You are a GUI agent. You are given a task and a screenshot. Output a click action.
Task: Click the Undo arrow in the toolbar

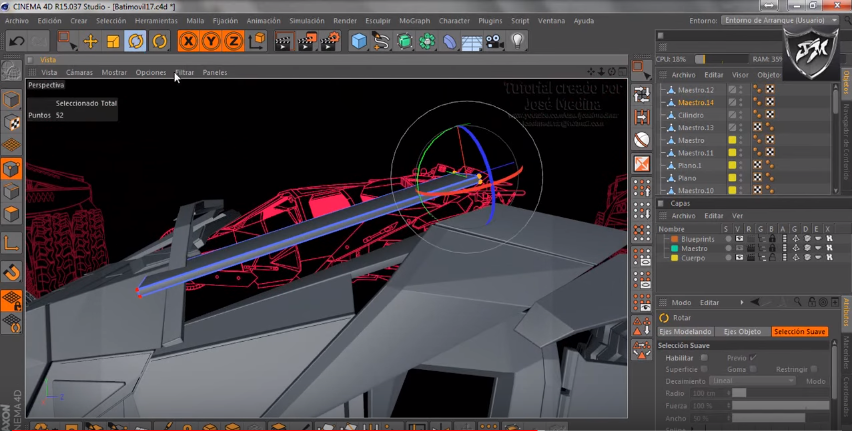click(x=16, y=41)
